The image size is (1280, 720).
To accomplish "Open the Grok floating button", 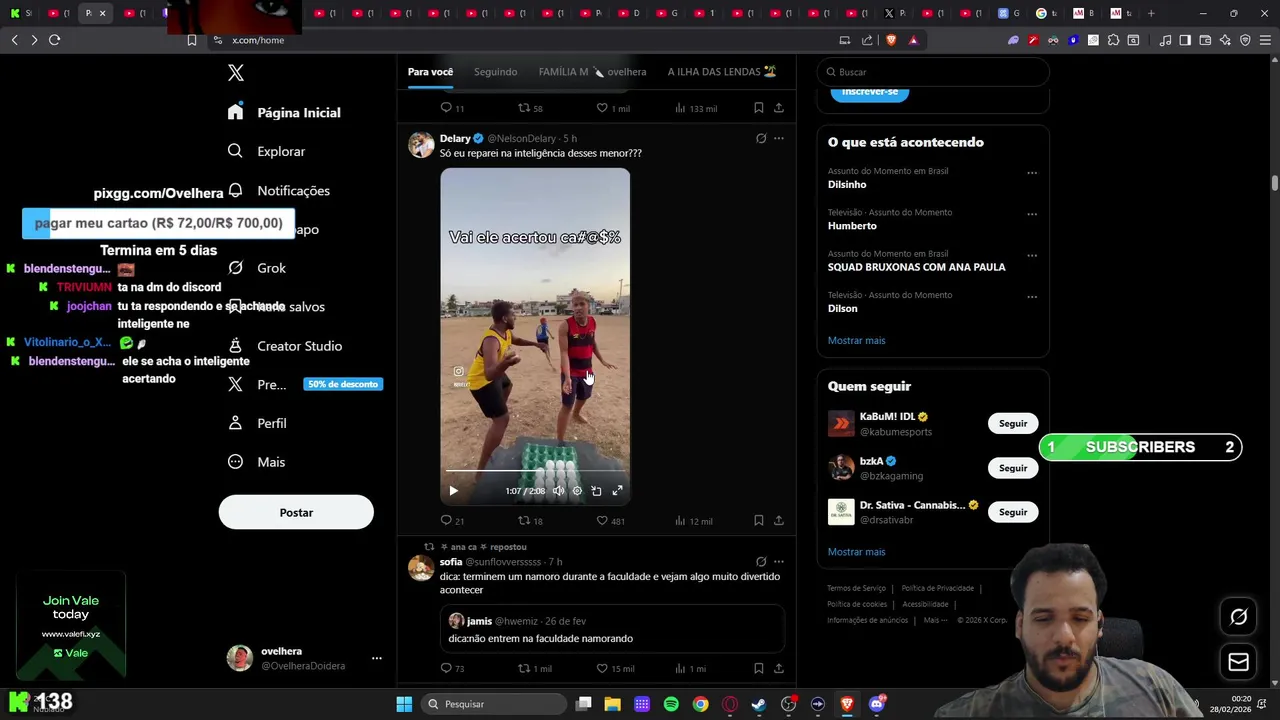I will pyautogui.click(x=1238, y=617).
